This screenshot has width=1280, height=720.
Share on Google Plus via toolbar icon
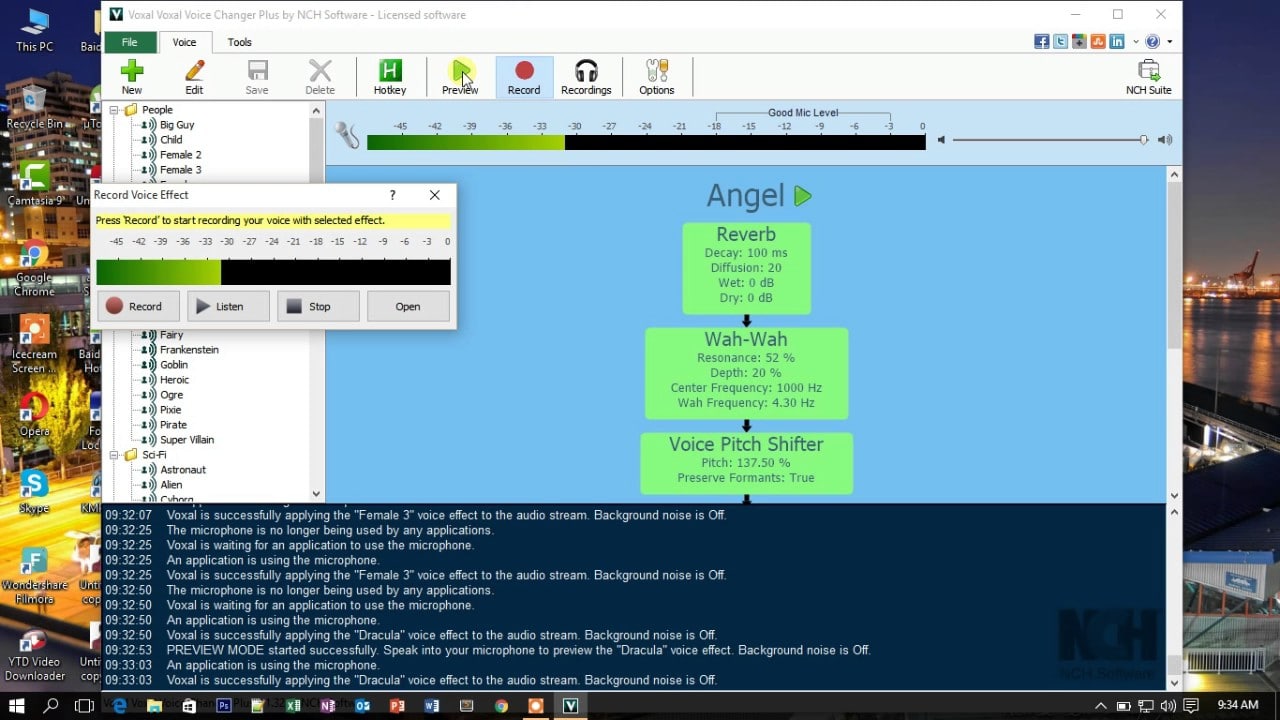[x=1079, y=41]
